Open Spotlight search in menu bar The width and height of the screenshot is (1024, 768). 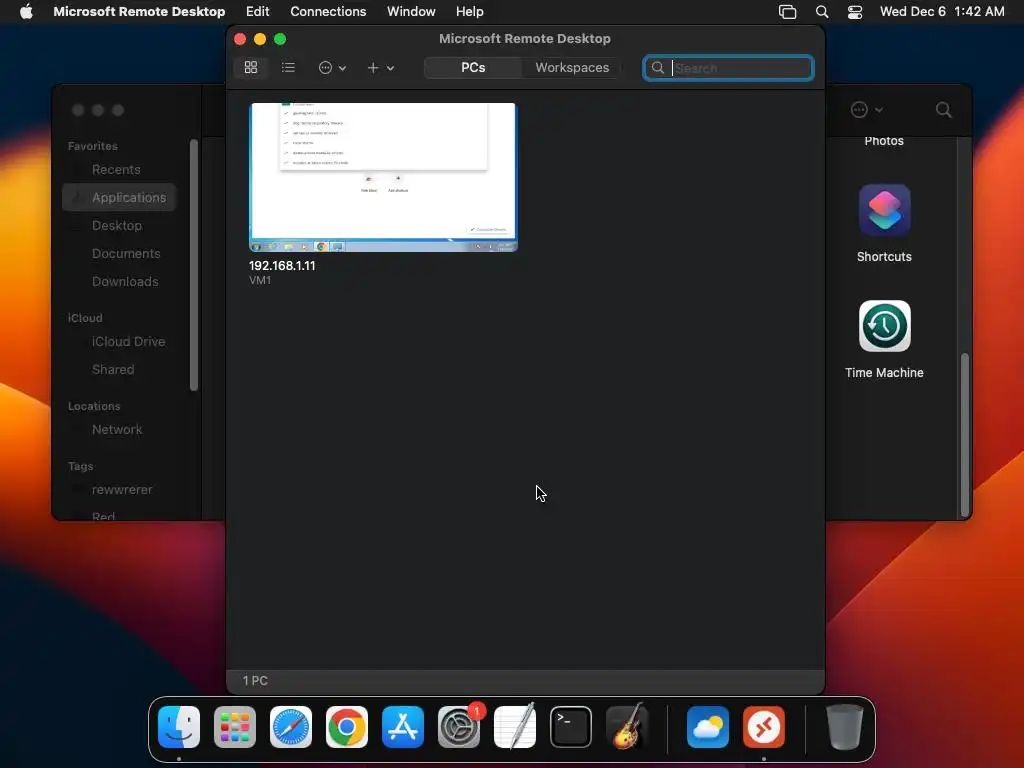pos(822,12)
